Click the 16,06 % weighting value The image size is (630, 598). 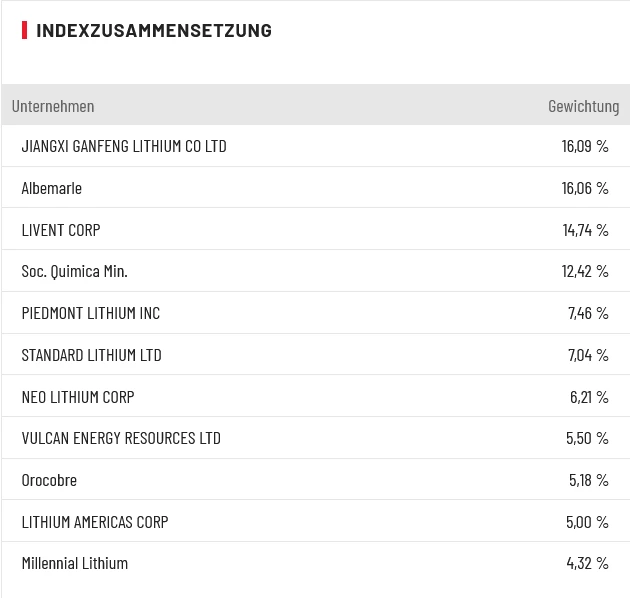pyautogui.click(x=585, y=188)
